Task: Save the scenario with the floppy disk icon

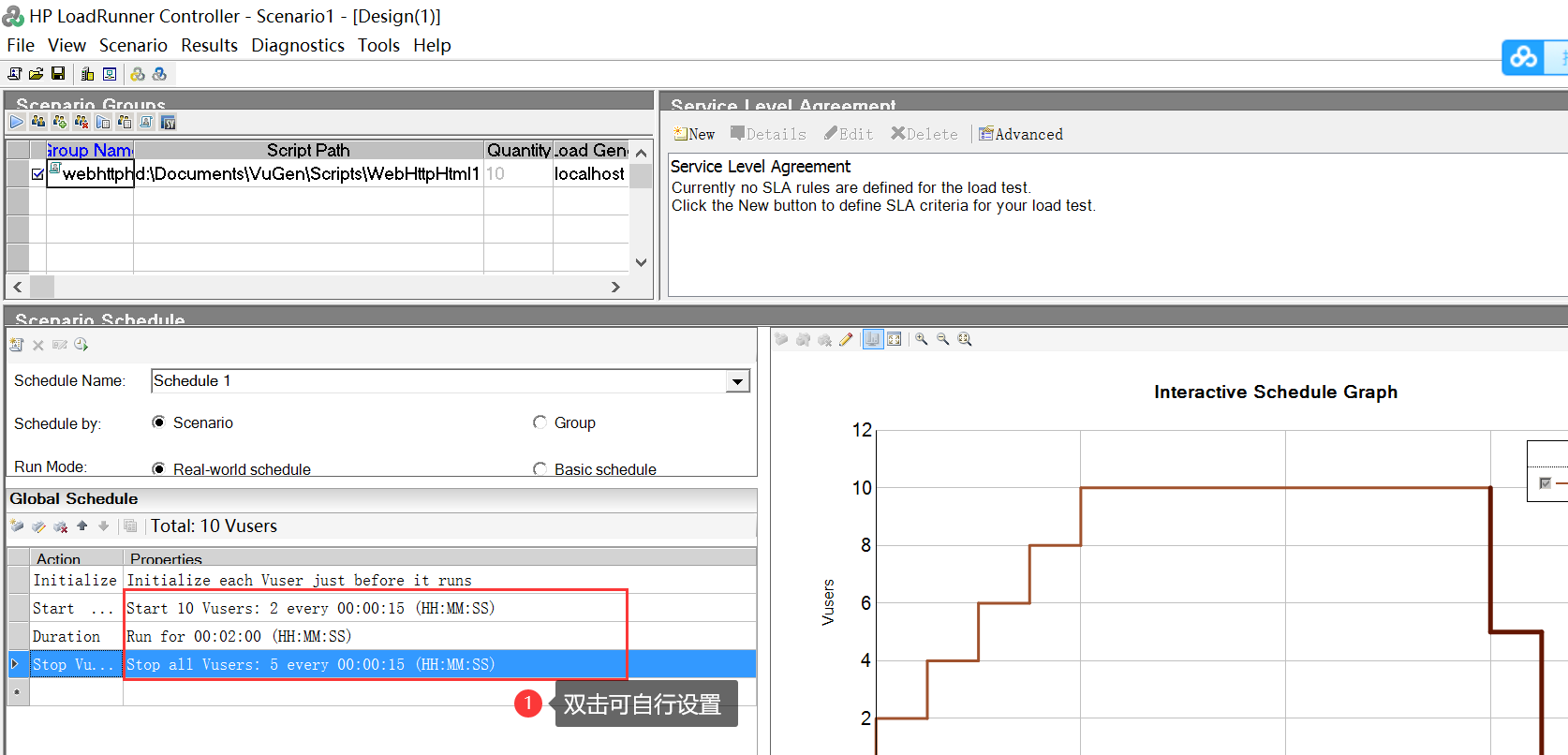Action: 58,74
